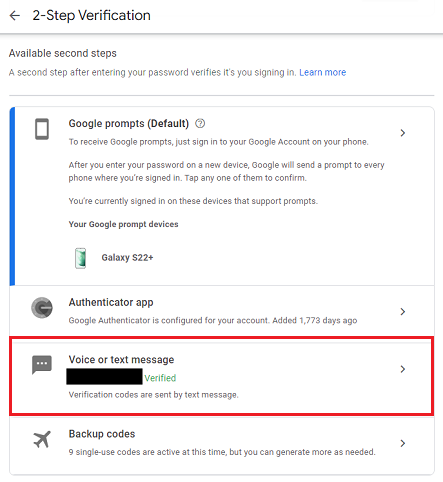Click the back arrow beside 2-Step Verification

click(x=15, y=15)
